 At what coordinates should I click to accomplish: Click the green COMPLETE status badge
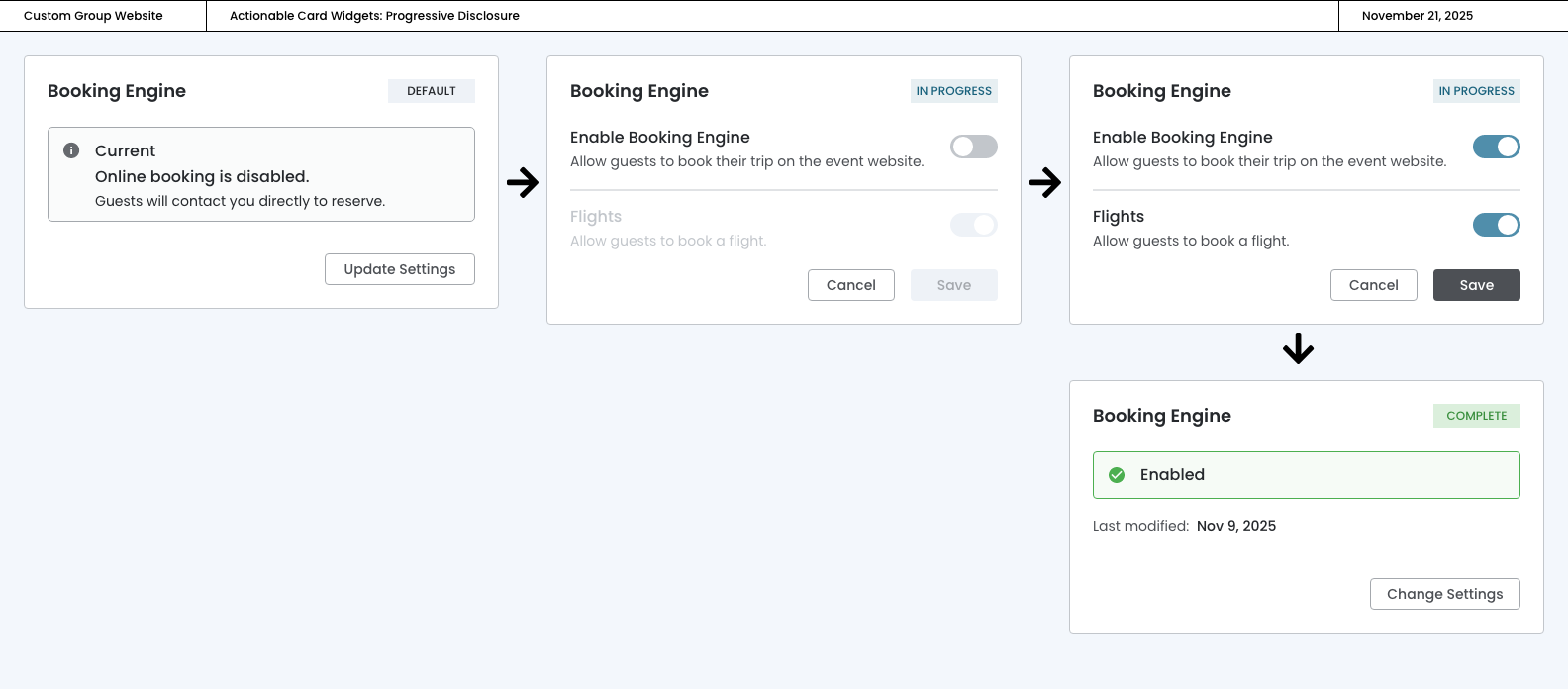[1476, 416]
